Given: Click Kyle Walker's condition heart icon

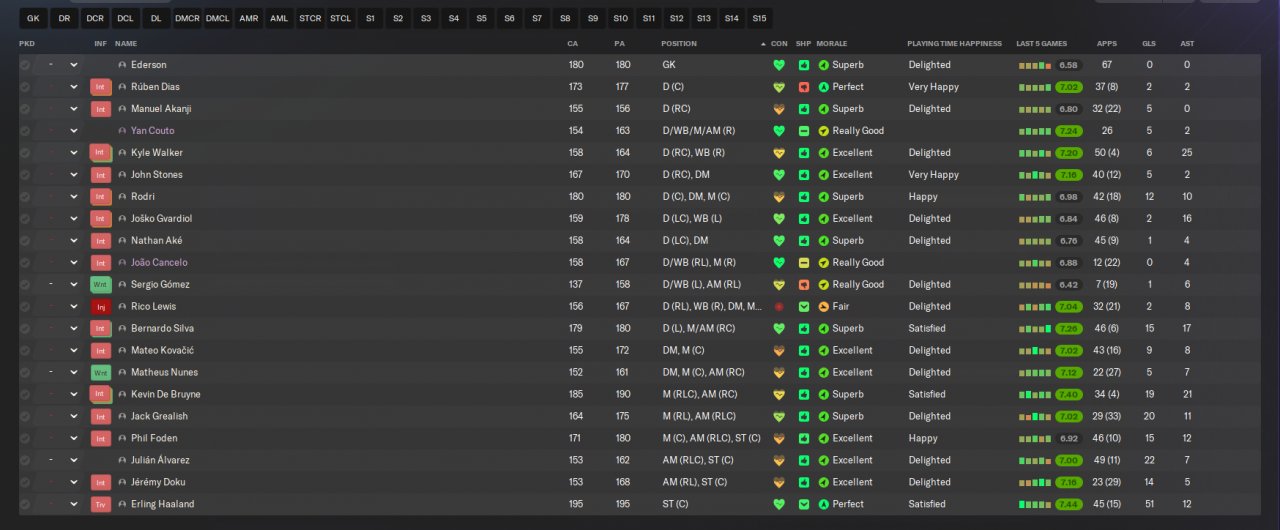Looking at the screenshot, I should 779,153.
